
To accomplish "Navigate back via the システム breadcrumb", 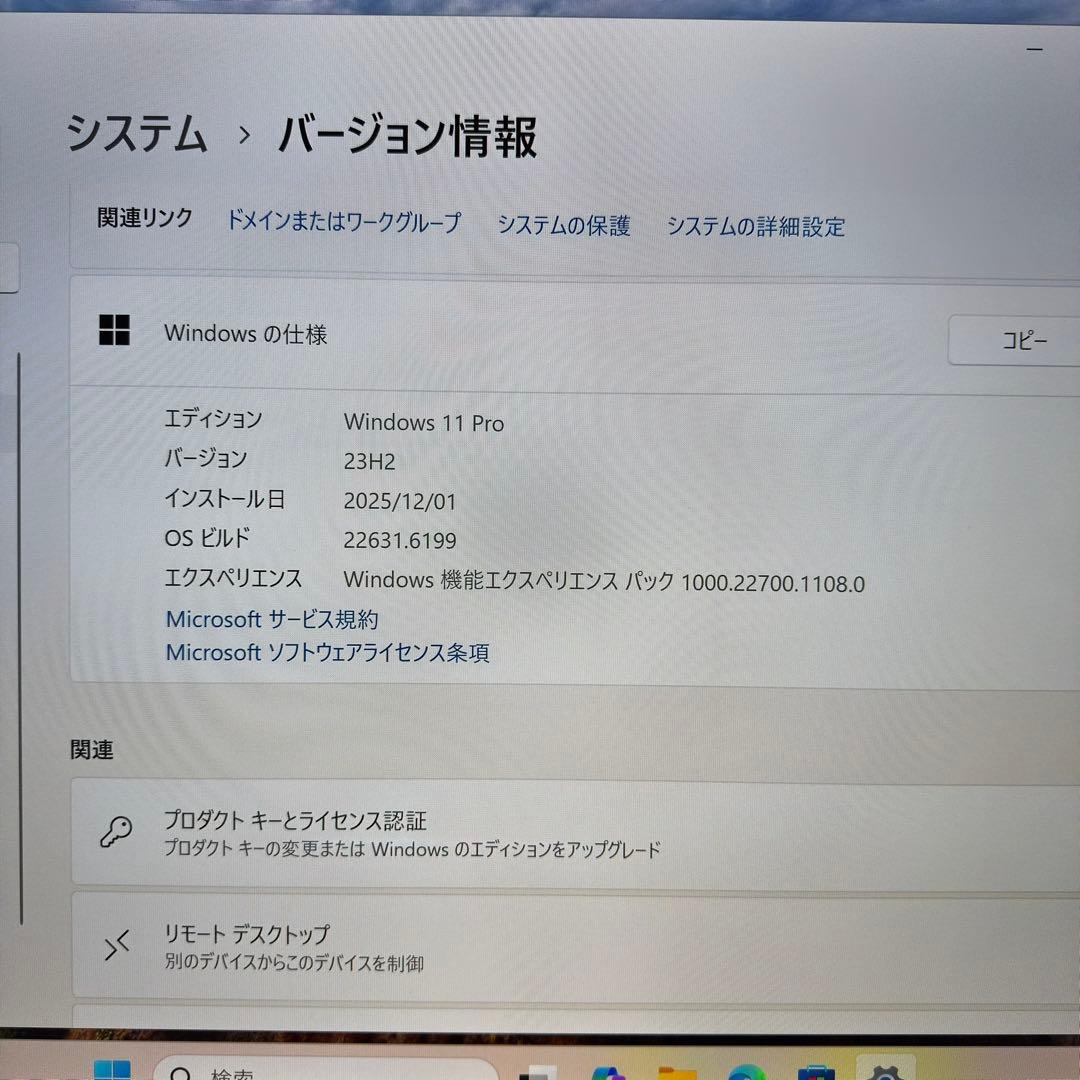I will pyautogui.click(x=136, y=138).
